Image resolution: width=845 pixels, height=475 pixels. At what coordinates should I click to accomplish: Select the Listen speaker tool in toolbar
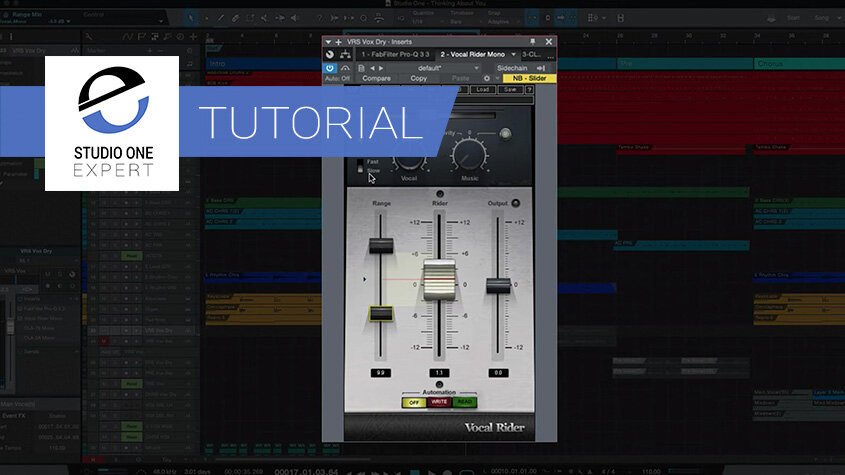[x=295, y=18]
